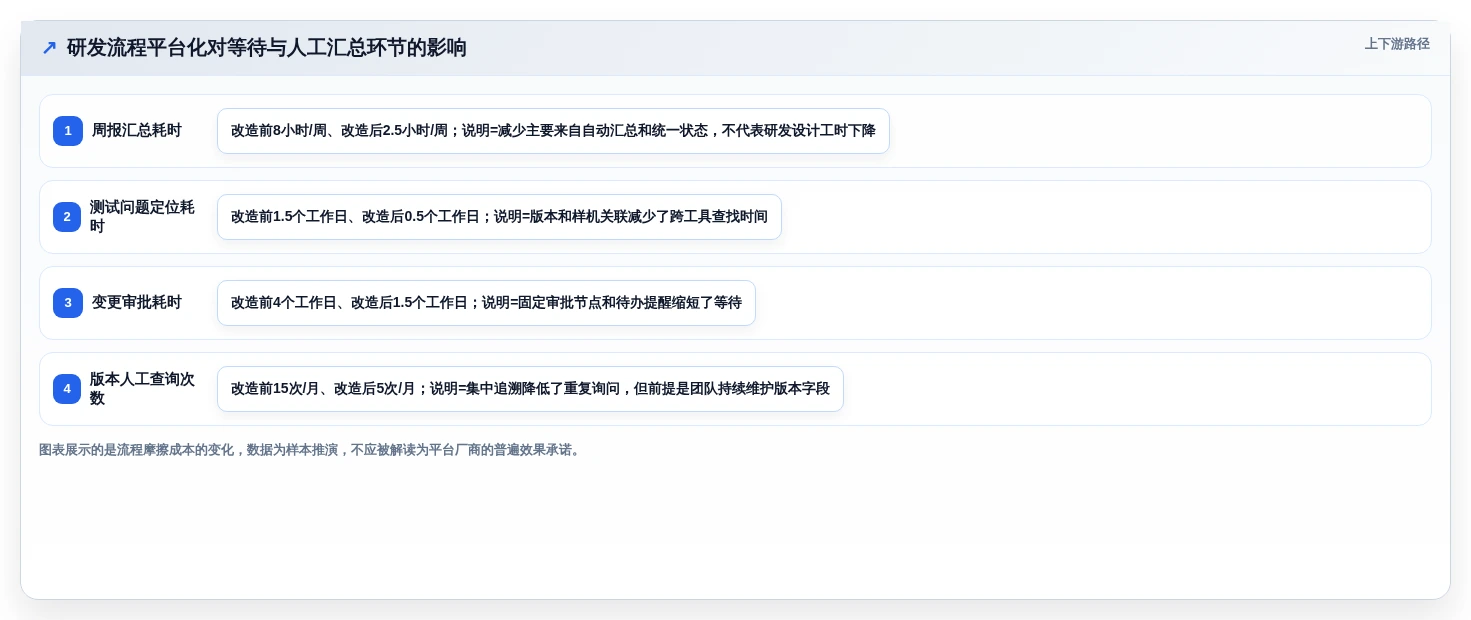
Task: Select the 测试问题定位耗时 row label
Action: pyautogui.click(x=143, y=217)
